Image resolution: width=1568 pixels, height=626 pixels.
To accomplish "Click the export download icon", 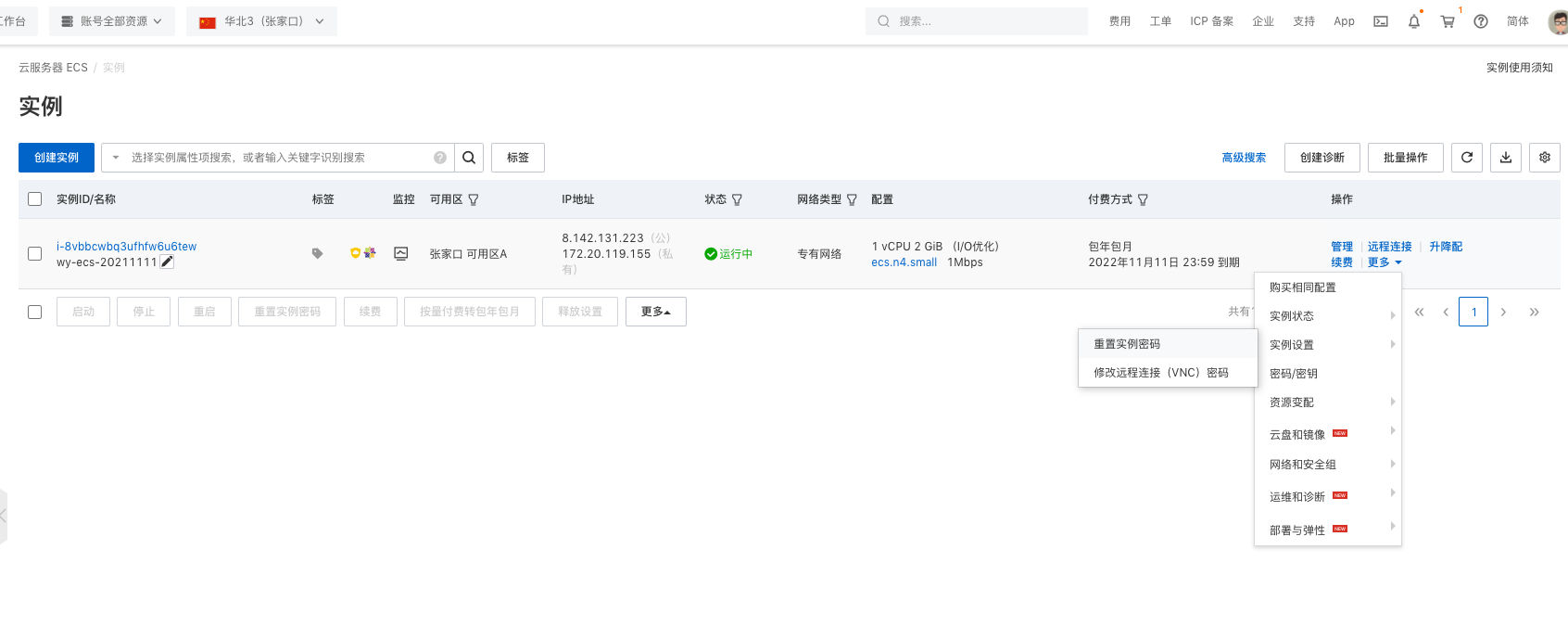I will 1505,158.
